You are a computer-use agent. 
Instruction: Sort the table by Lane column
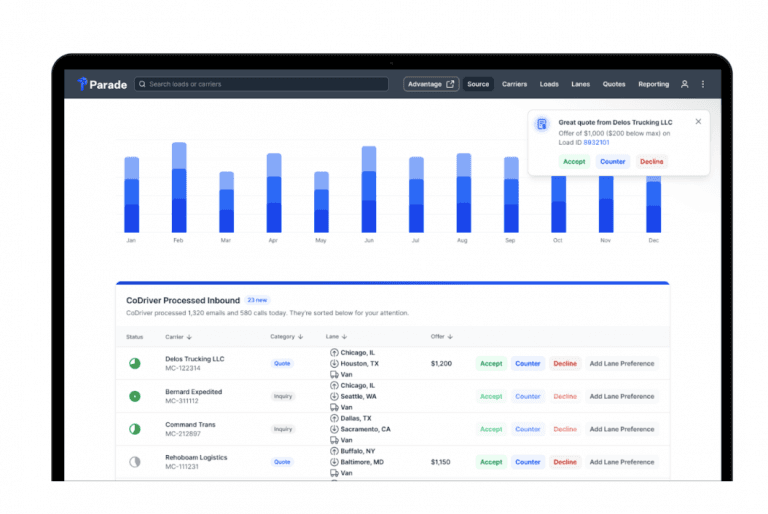click(336, 337)
